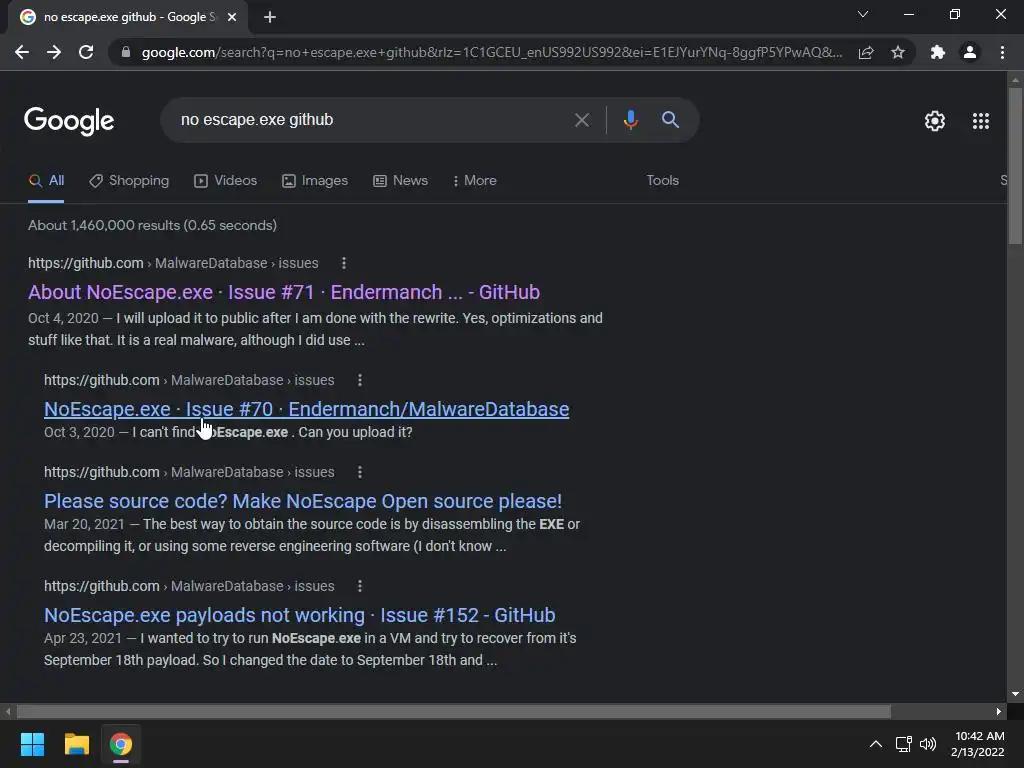Switch to the News tab
The height and width of the screenshot is (768, 1024).
[x=400, y=181]
